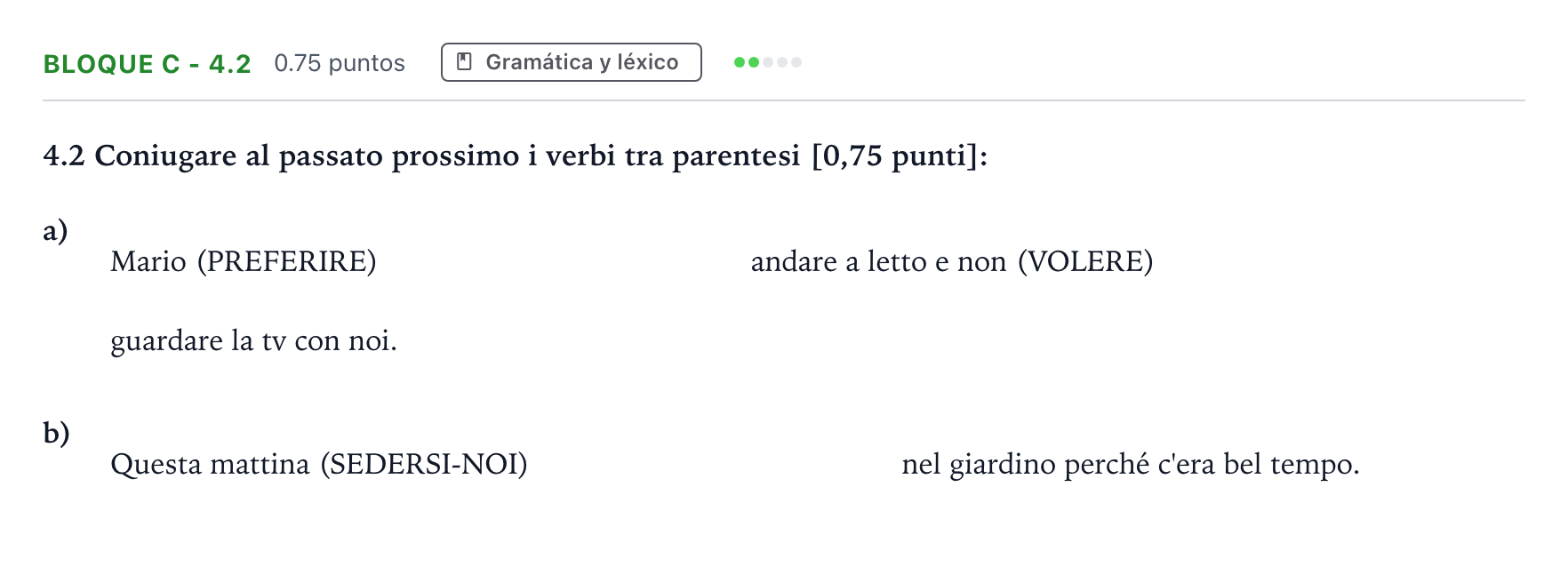Click the words Mario (PREFERIRE)
The image size is (1568, 583).
click(244, 262)
